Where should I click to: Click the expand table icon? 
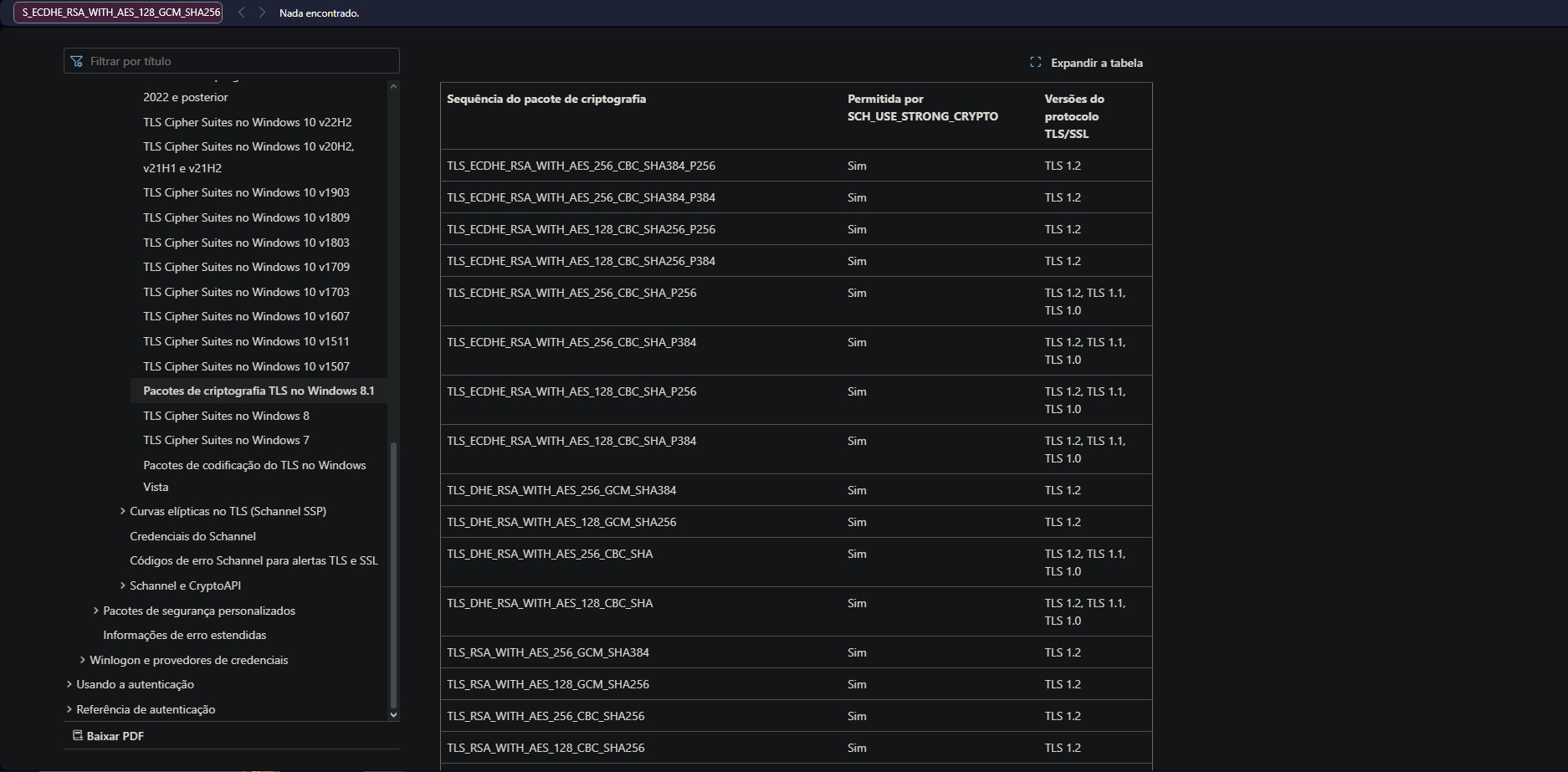tap(1035, 63)
